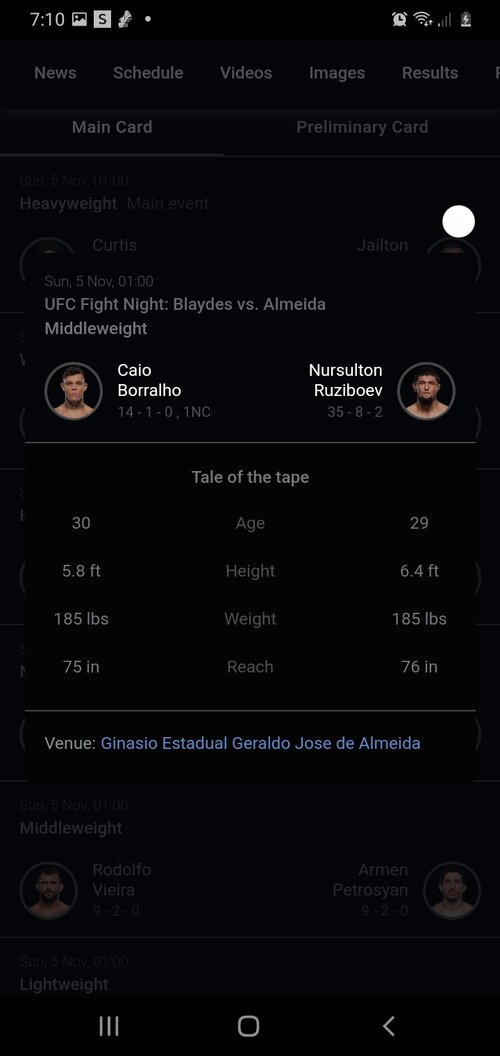Tap Nursulton Ruziboev's fighter photo
Screen dimensions: 500x1056
tap(426, 391)
